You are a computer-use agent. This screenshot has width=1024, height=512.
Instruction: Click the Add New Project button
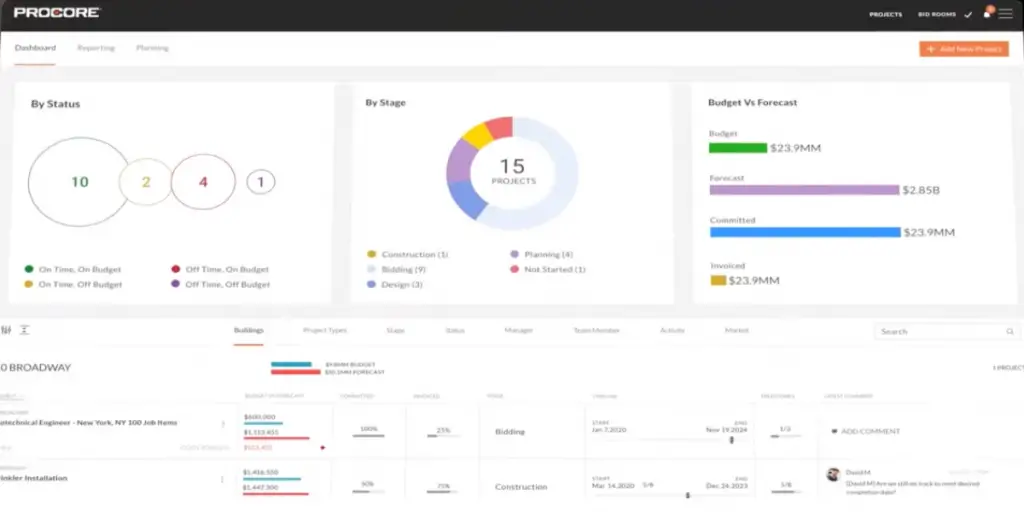pos(963,48)
